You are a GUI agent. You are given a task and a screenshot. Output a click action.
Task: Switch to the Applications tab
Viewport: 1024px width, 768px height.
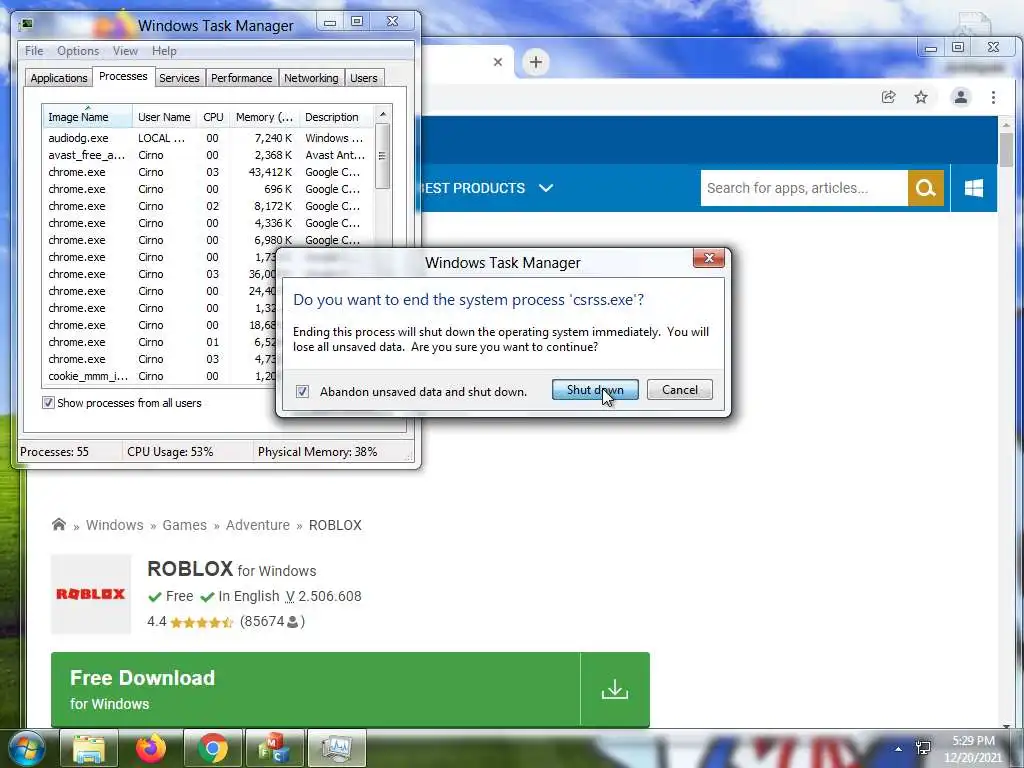(59, 78)
